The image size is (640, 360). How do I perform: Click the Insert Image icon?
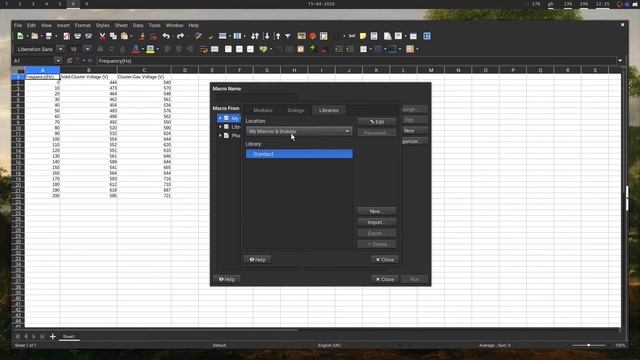coord(301,36)
